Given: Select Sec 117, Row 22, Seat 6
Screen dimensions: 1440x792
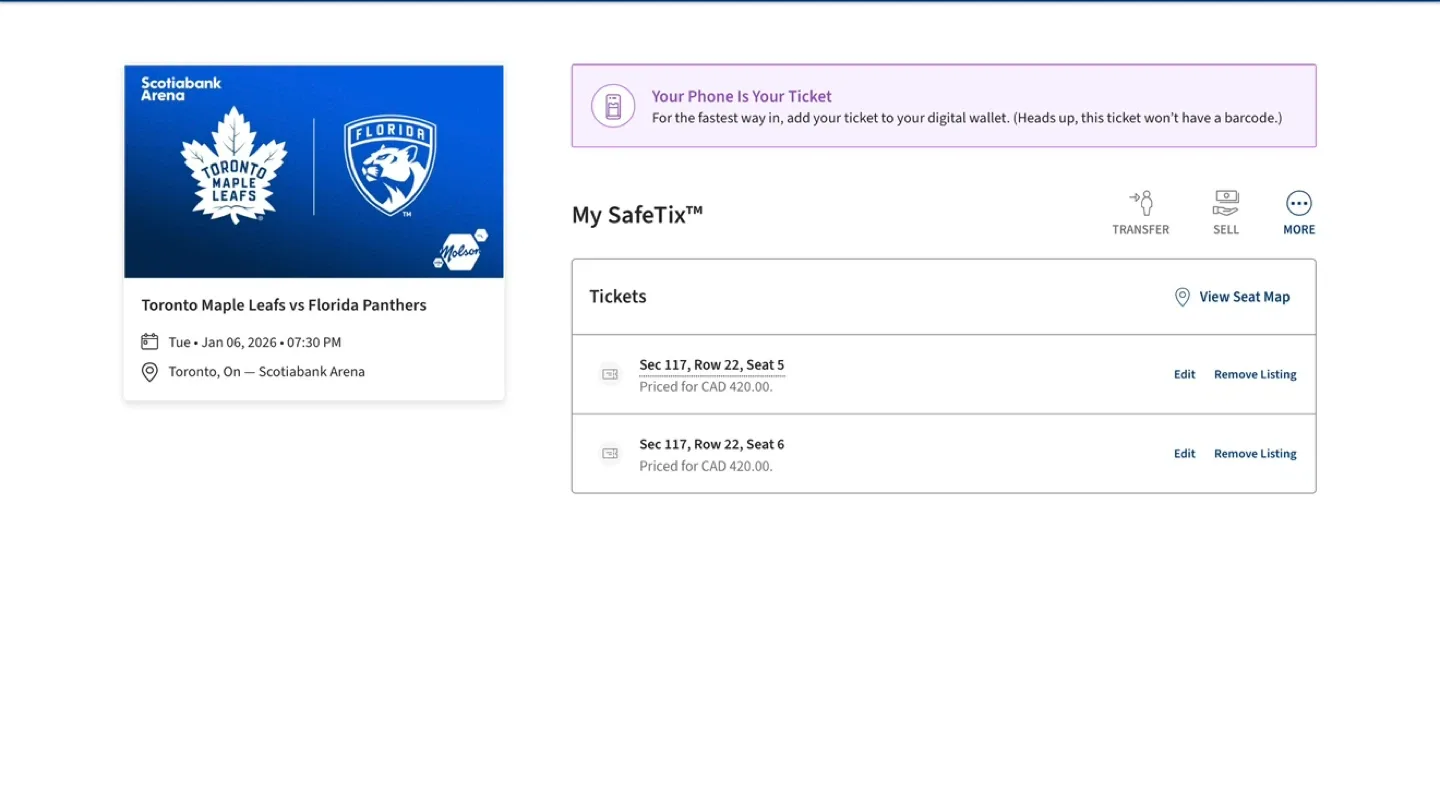Looking at the screenshot, I should (712, 444).
